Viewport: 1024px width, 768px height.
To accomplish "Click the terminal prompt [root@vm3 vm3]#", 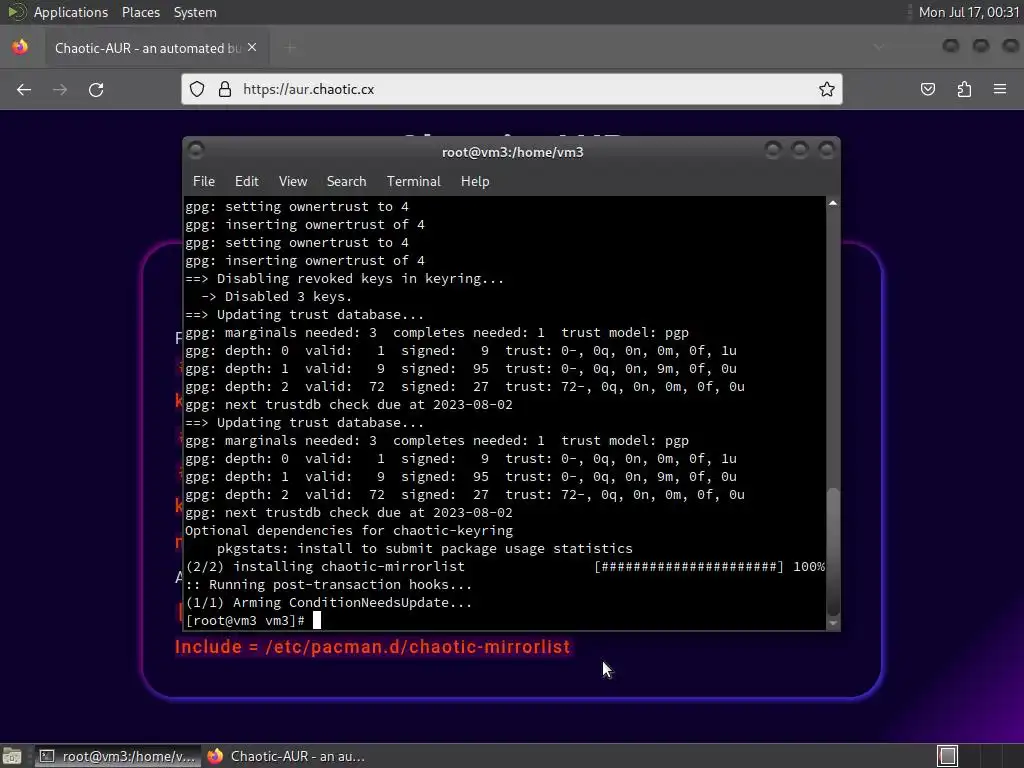I will pos(245,620).
